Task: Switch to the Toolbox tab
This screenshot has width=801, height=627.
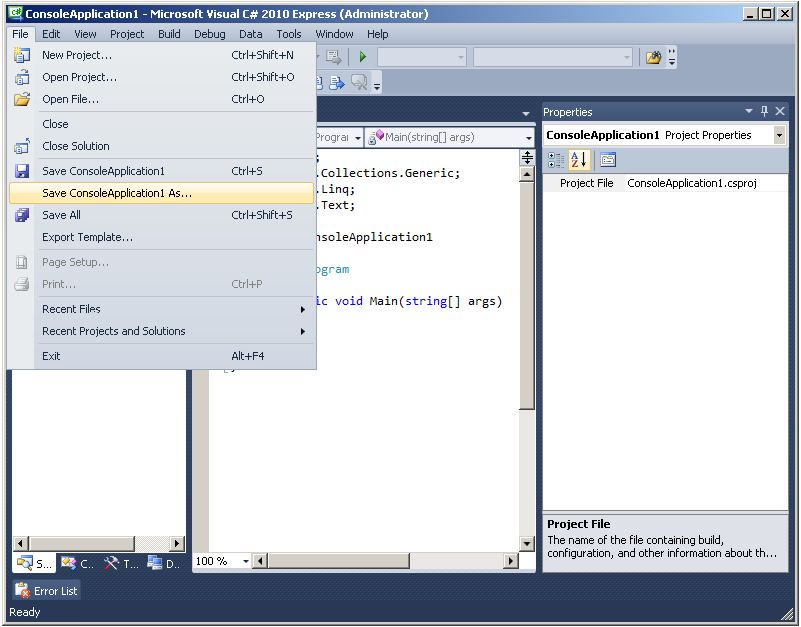Action: 121,564
